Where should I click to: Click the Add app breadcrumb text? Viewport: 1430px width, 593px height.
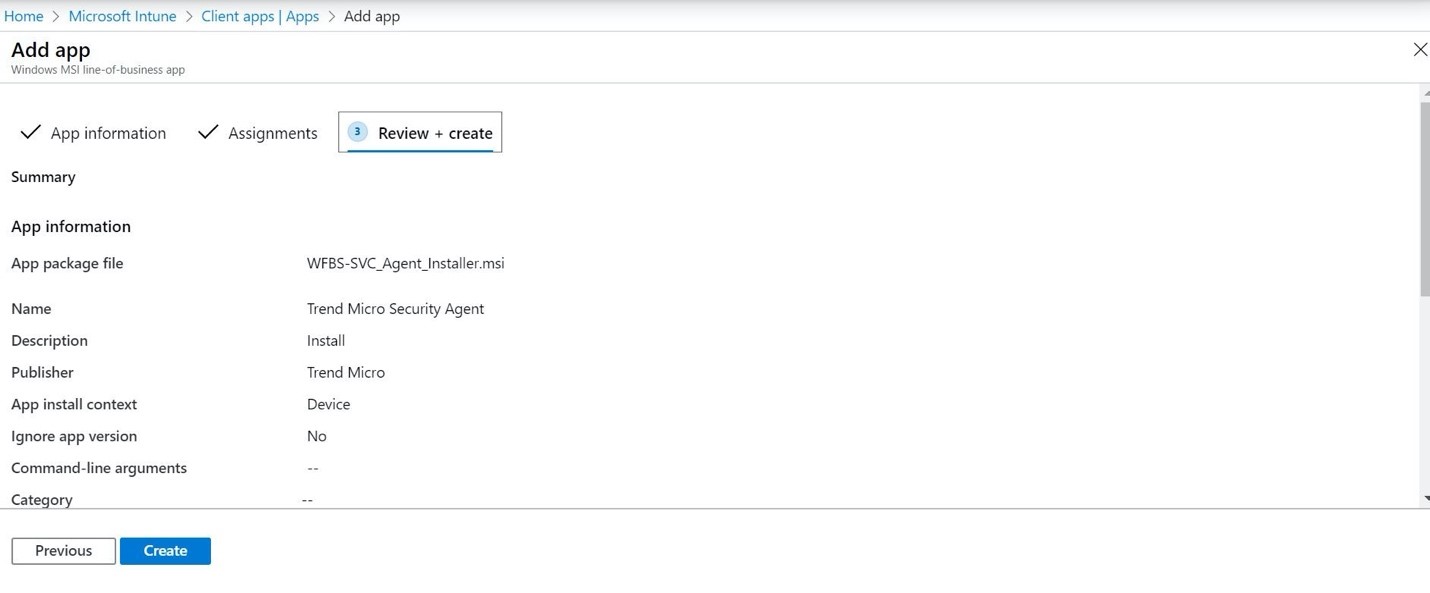[x=372, y=16]
